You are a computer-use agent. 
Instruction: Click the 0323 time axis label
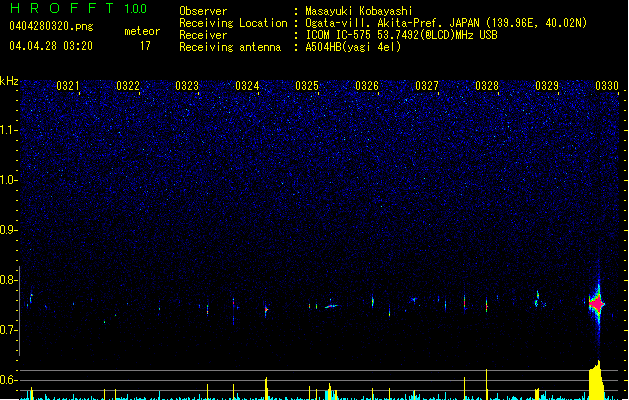pos(187,86)
